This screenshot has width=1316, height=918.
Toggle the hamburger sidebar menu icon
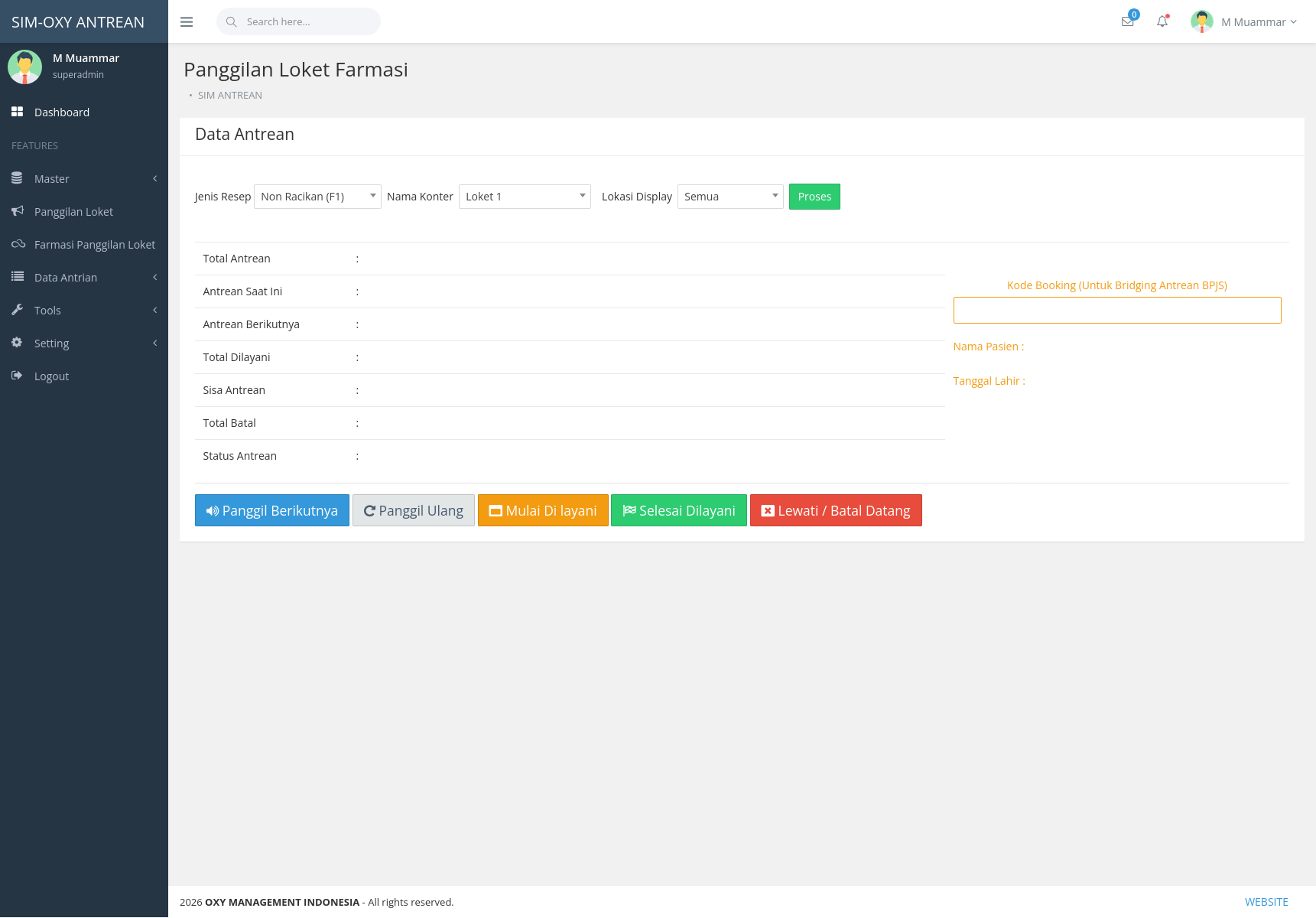click(187, 22)
